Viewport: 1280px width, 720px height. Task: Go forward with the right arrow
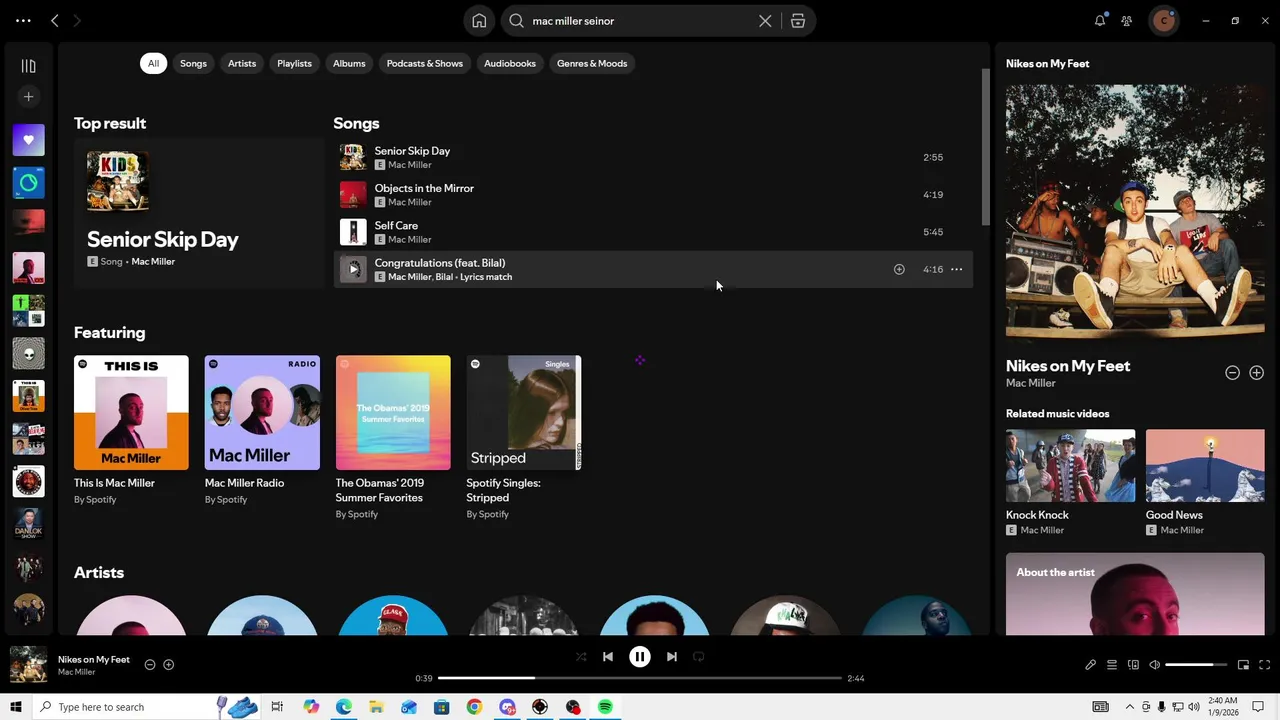click(x=77, y=20)
